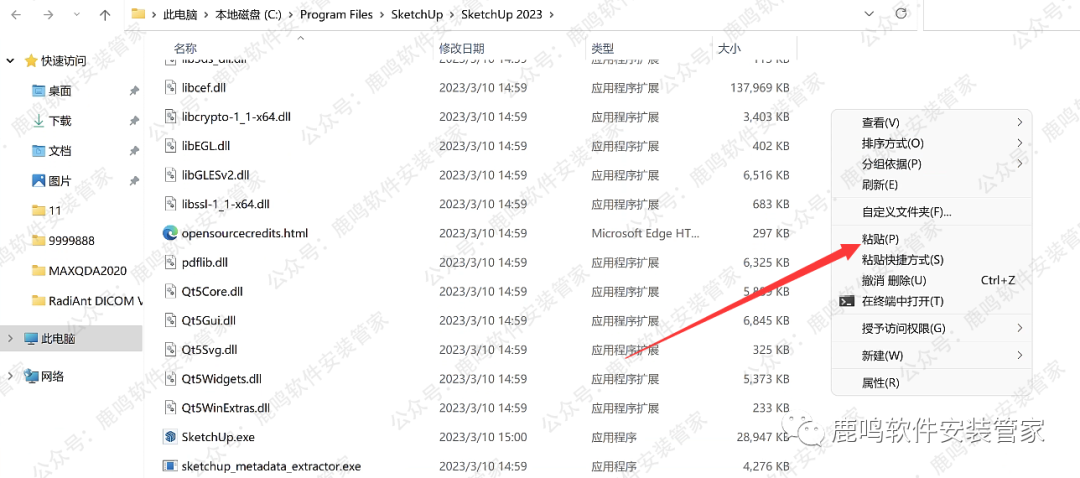The width and height of the screenshot is (1080, 478).
Task: Click the sketchup_metadata_extractor.exe file icon
Action: coord(170,466)
